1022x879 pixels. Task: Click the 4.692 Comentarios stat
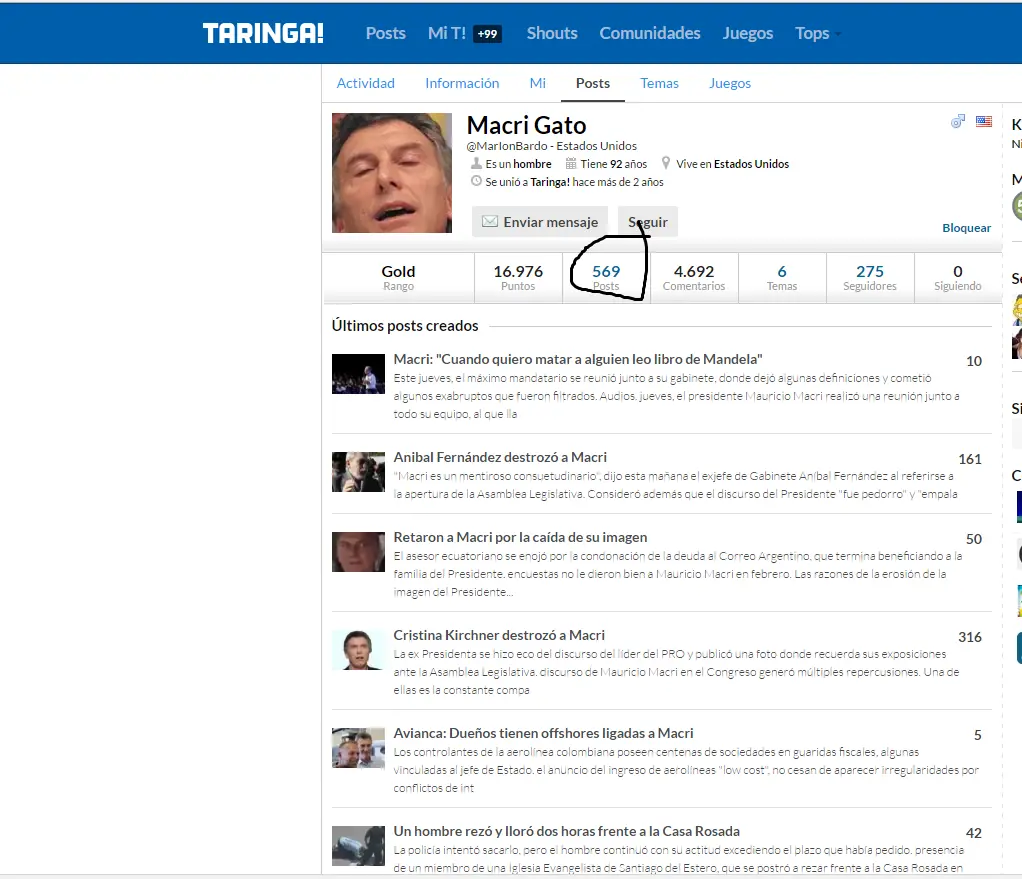pos(694,278)
